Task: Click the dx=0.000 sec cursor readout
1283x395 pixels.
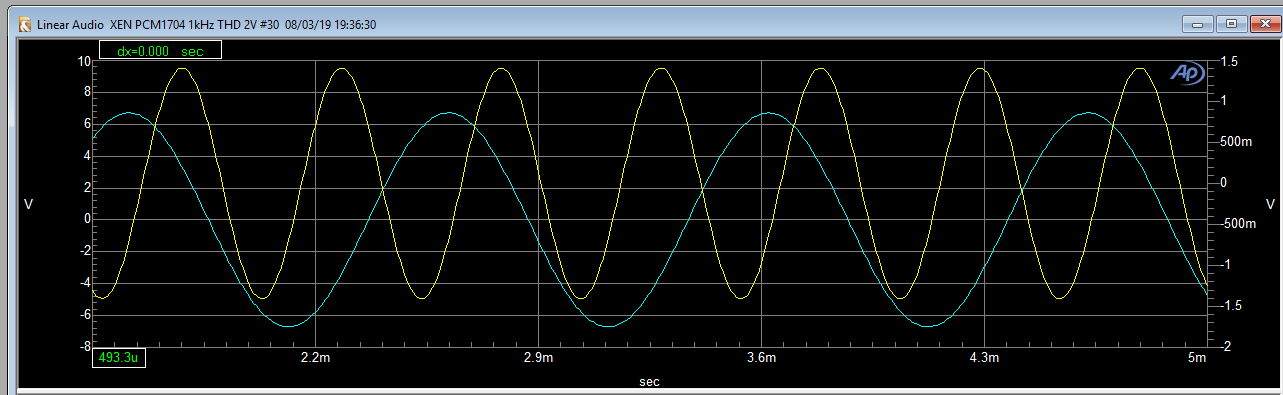Action: 160,51
